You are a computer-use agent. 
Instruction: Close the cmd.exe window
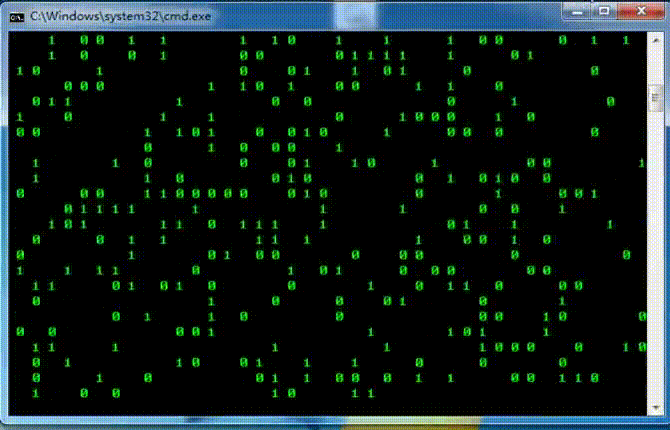click(x=641, y=11)
